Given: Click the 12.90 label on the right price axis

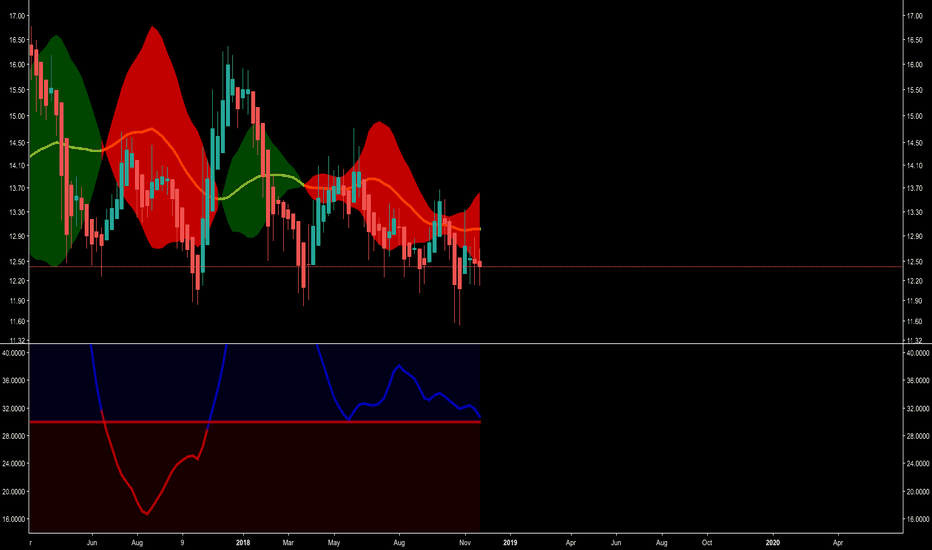Looking at the screenshot, I should click(x=914, y=236).
